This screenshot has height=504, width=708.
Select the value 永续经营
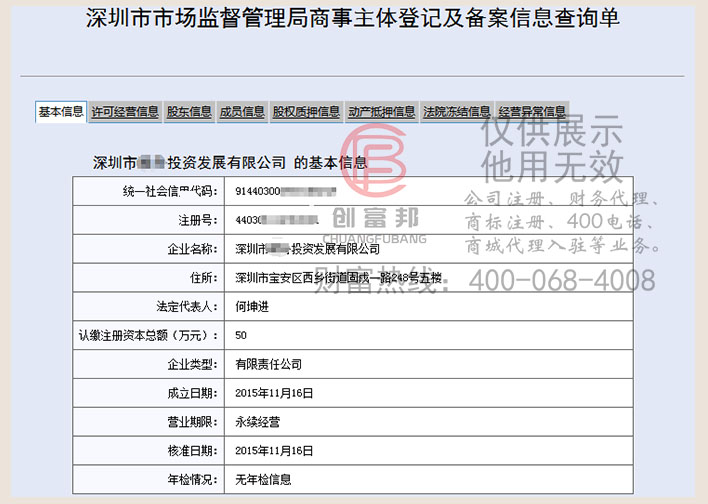[257, 422]
